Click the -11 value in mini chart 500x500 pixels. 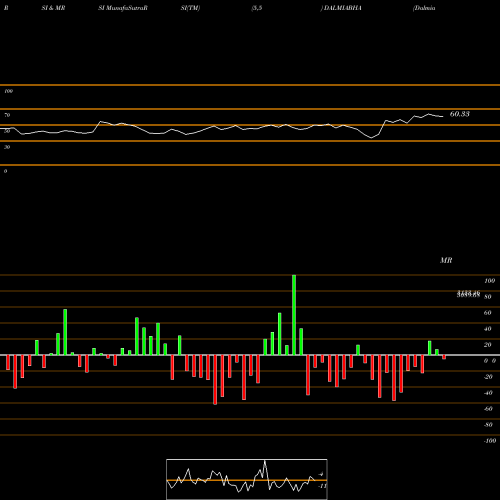click(322, 486)
